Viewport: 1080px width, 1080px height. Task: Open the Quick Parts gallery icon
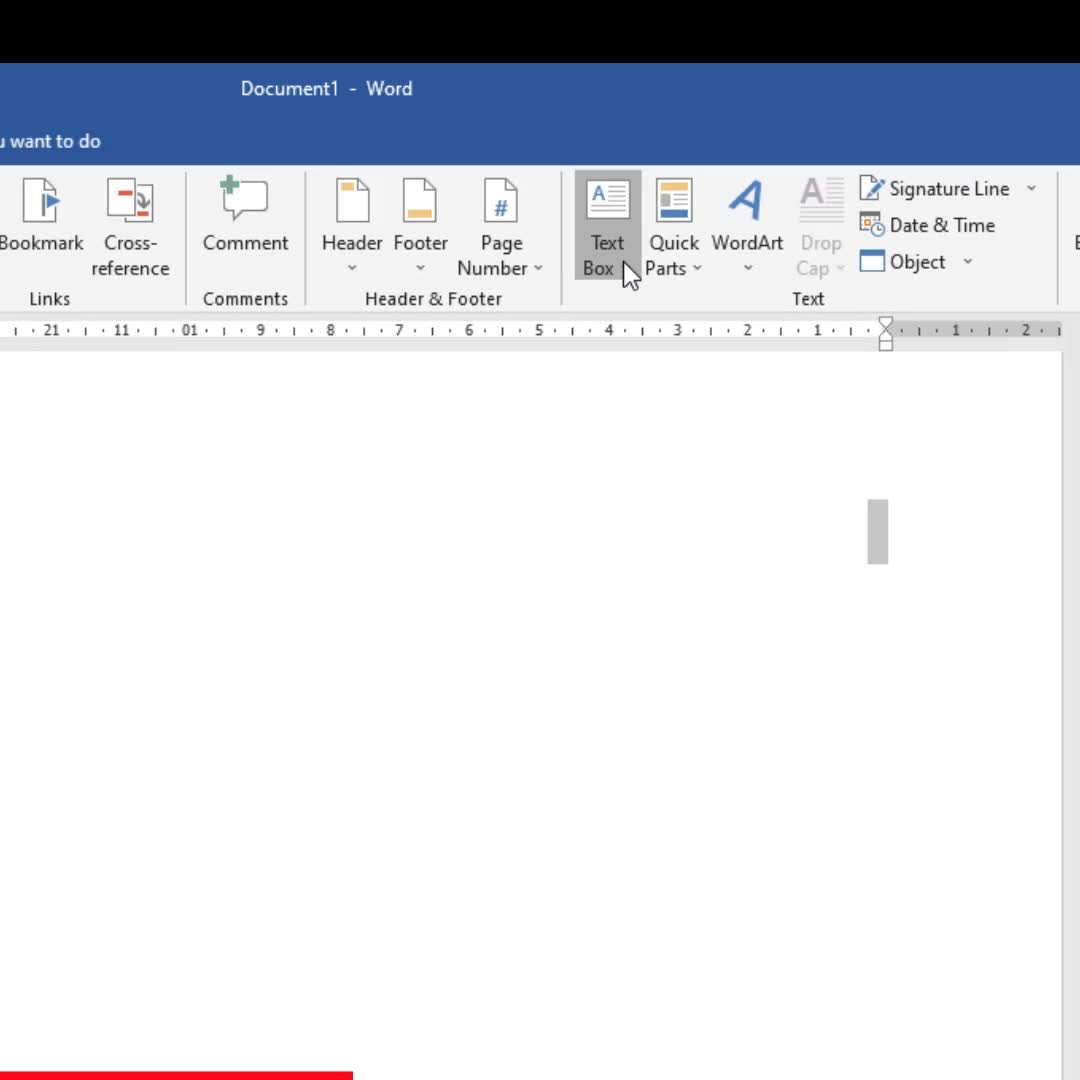coord(674,201)
